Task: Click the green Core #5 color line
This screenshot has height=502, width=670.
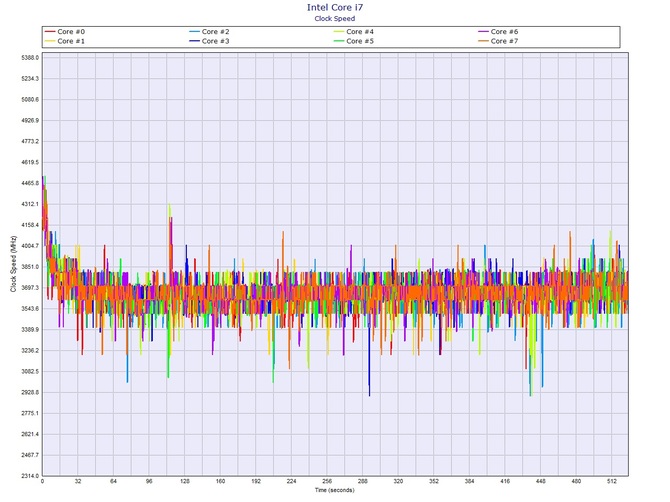Action: pos(339,41)
